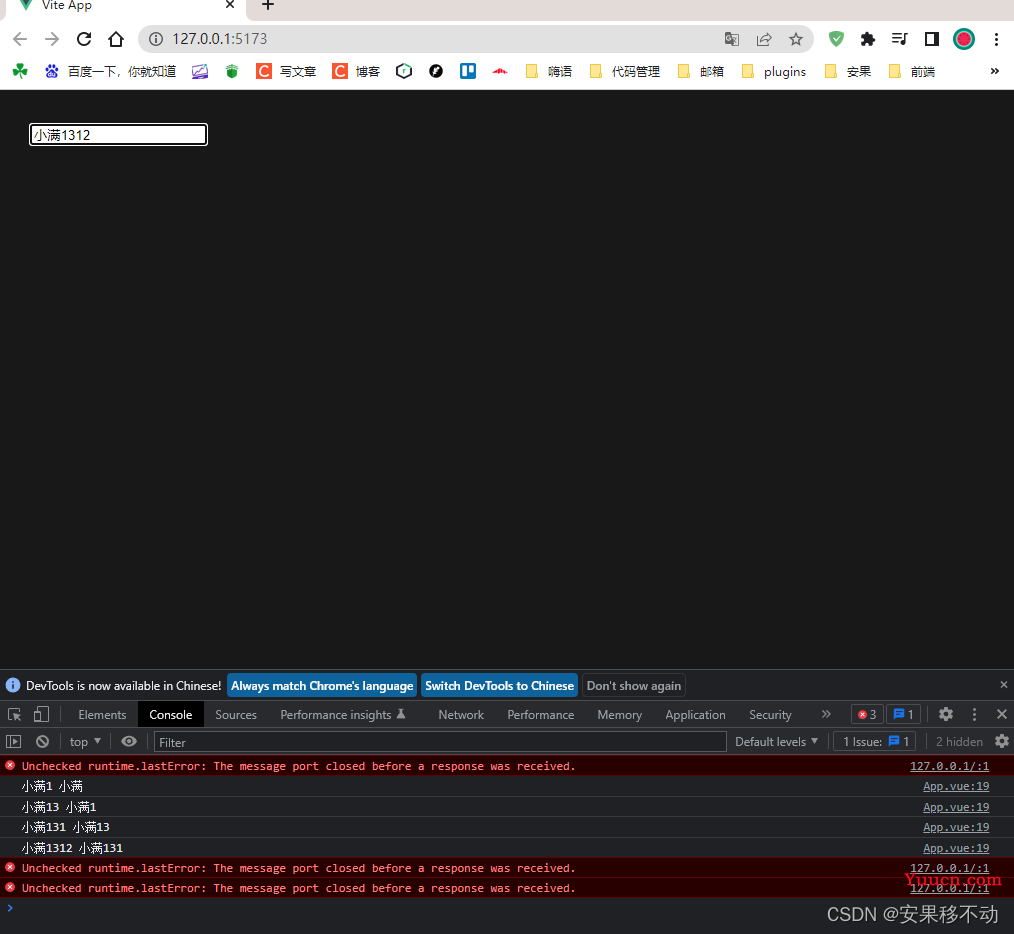Create a live expression eye icon
The width and height of the screenshot is (1014, 934).
click(x=129, y=741)
